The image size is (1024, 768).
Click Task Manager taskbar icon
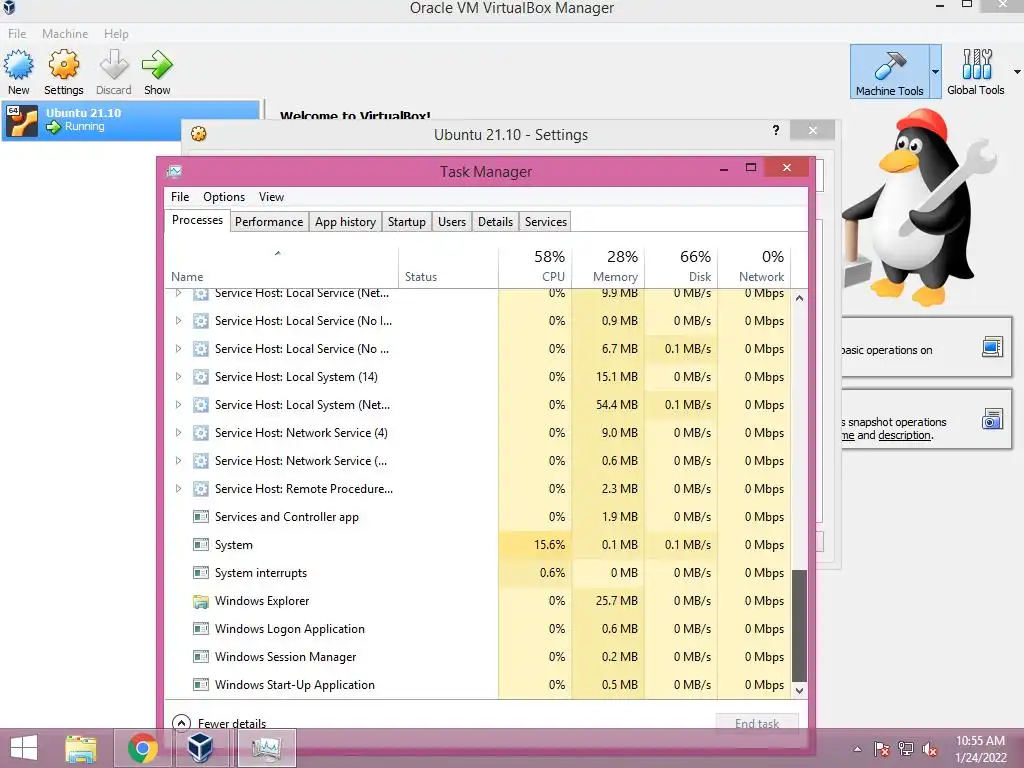coord(266,748)
